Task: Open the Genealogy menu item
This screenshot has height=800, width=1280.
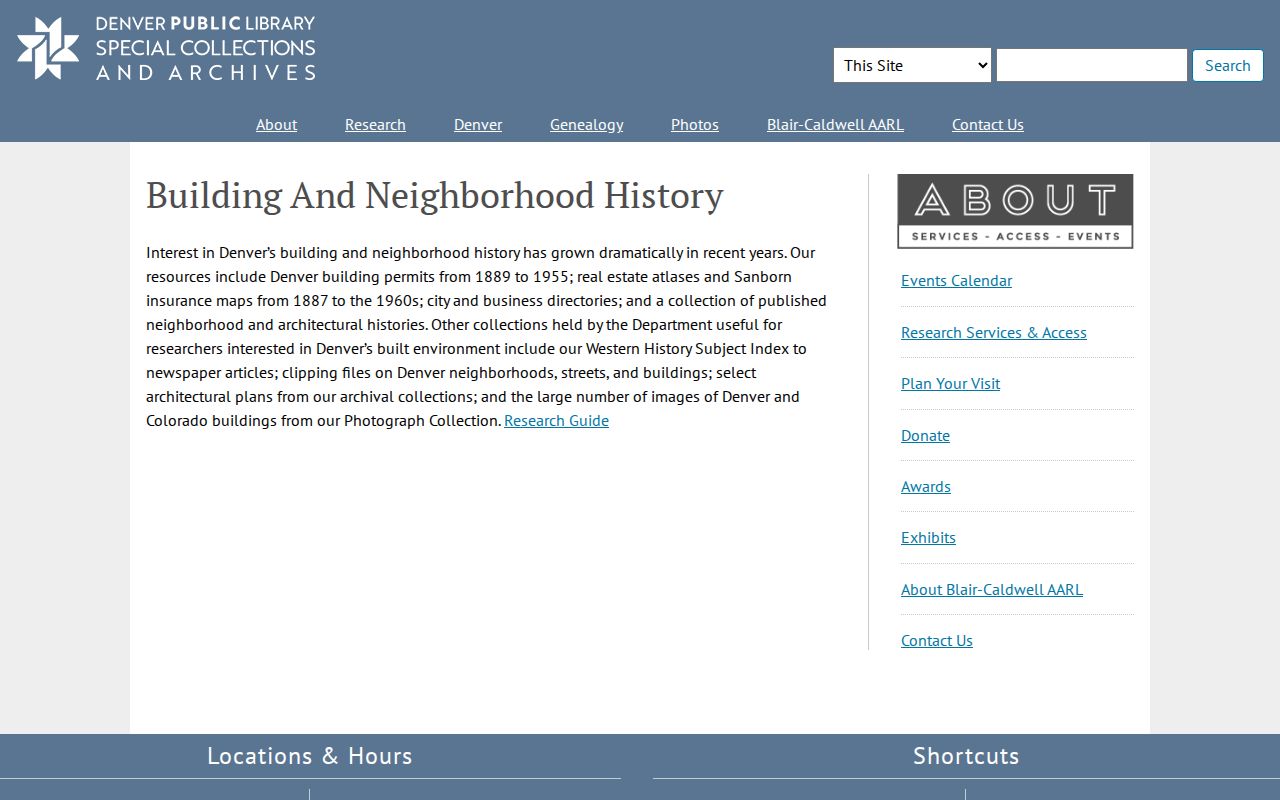Action: pyautogui.click(x=587, y=124)
